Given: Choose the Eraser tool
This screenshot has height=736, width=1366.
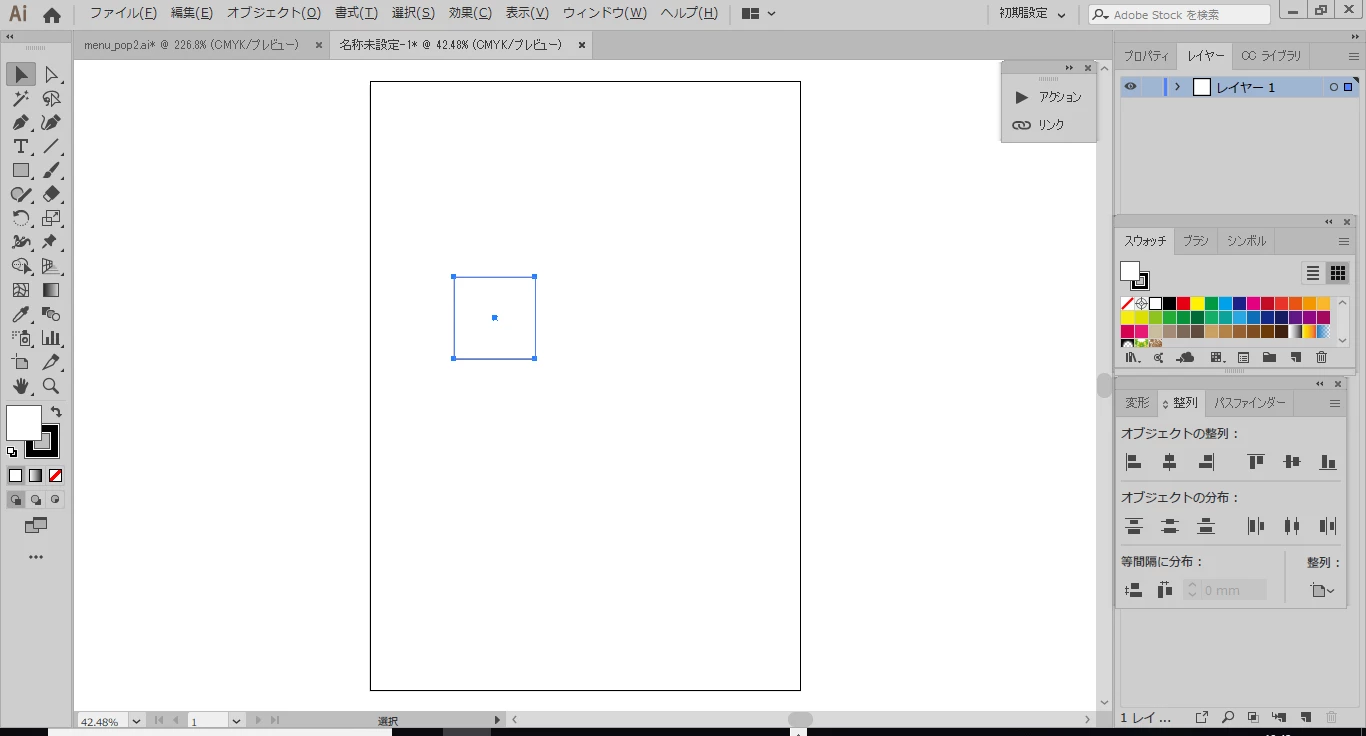Looking at the screenshot, I should [x=52, y=195].
